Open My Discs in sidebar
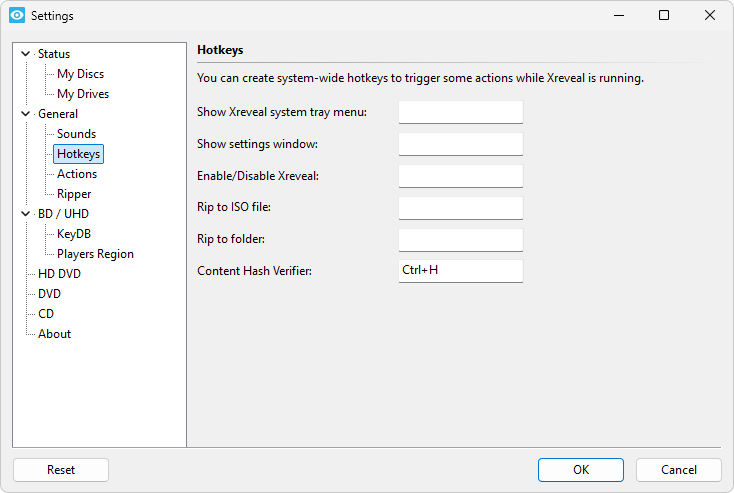Screen dimensions: 734x493 [x=80, y=74]
